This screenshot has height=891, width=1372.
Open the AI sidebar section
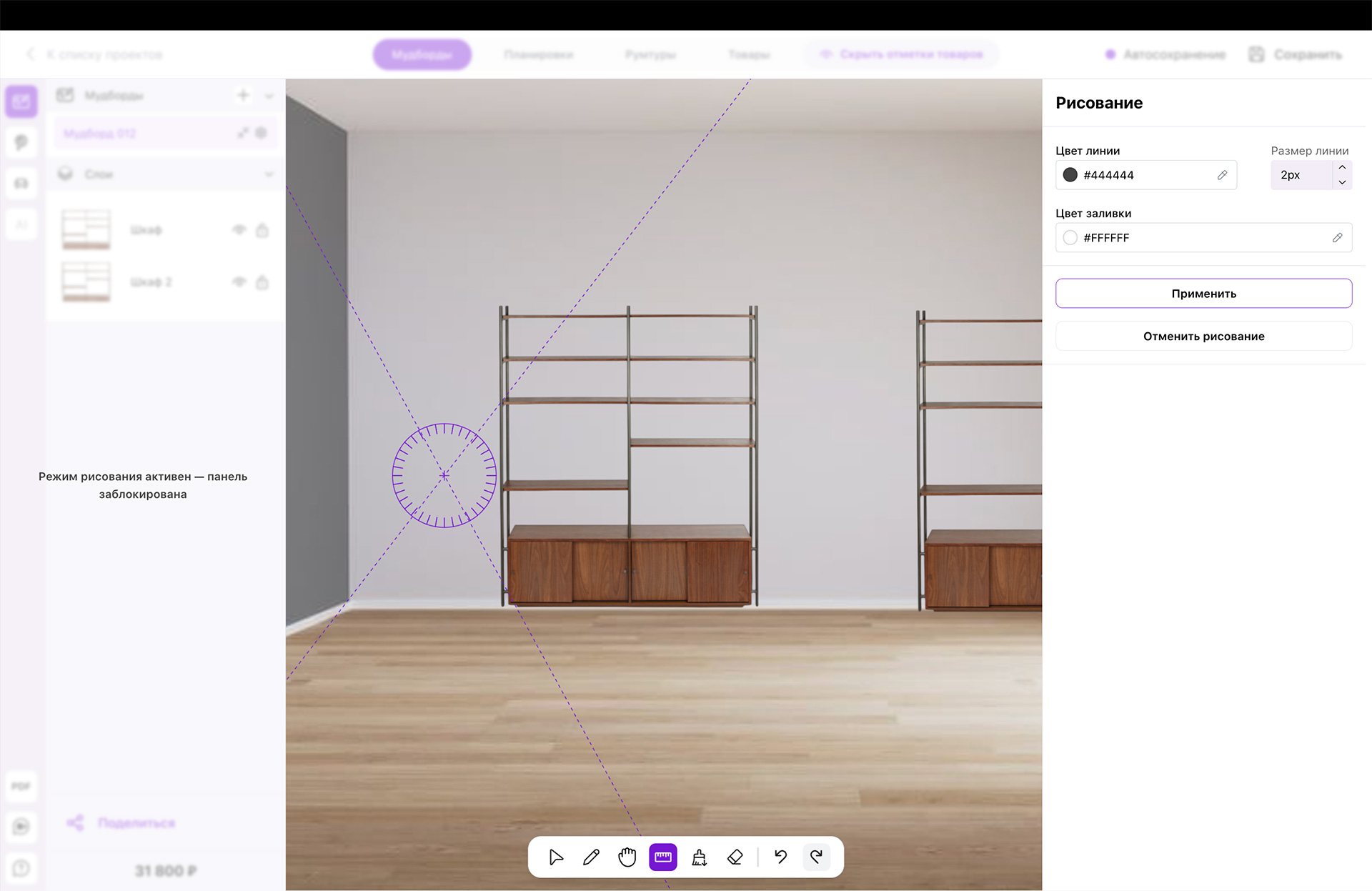click(x=21, y=224)
